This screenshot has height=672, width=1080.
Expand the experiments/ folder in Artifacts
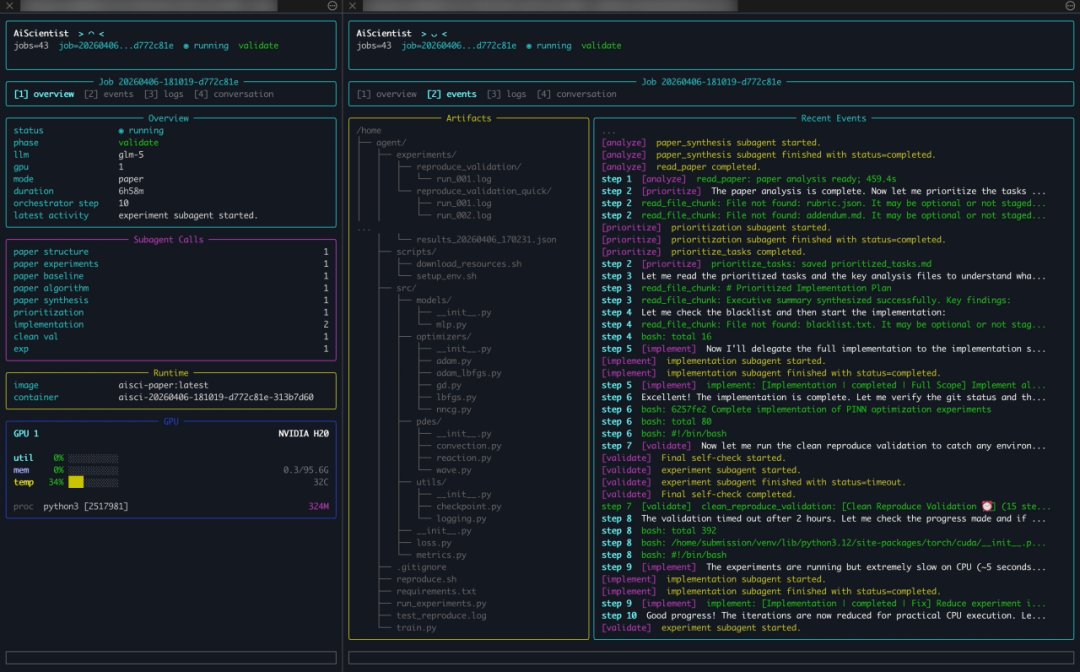point(426,155)
